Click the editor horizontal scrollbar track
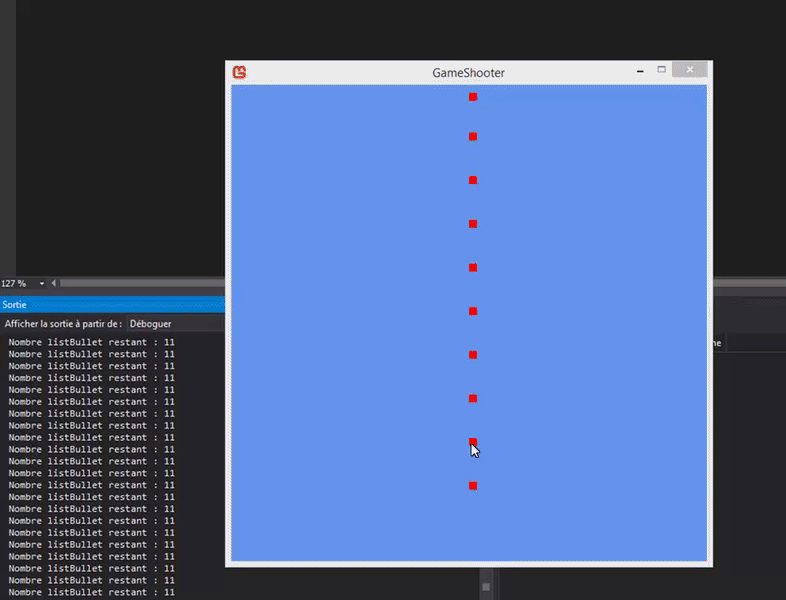Screen dimensions: 786x600 click(142, 284)
